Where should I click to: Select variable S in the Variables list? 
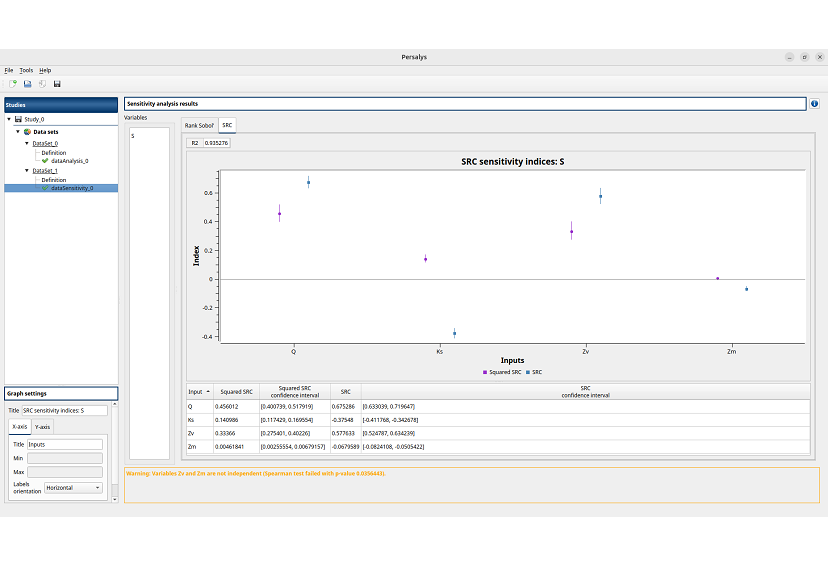133,136
